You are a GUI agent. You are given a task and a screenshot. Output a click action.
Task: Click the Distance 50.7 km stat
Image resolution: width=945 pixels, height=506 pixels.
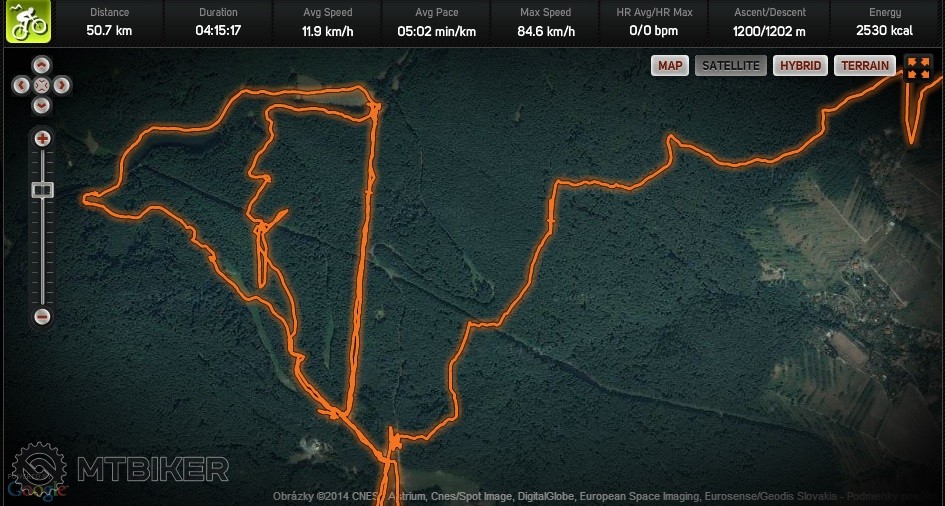109,22
